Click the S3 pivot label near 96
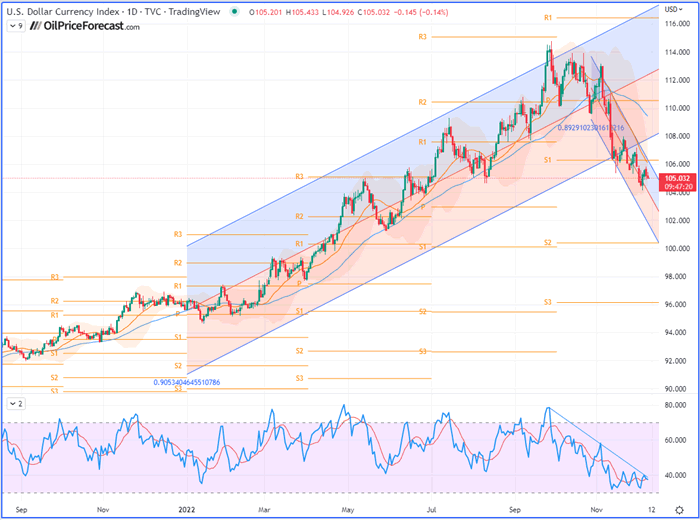The height and width of the screenshot is (520, 700). pyautogui.click(x=548, y=301)
